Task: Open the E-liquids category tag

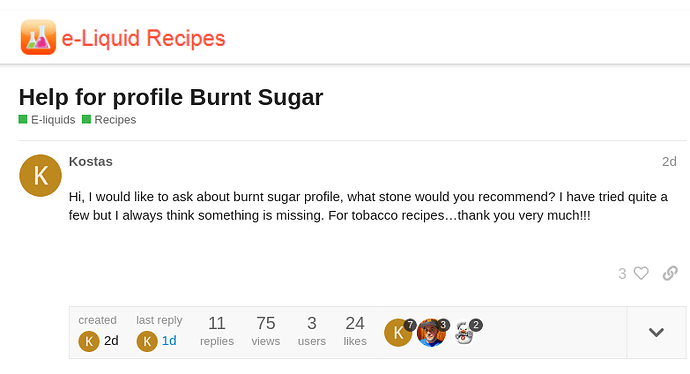Action: (x=47, y=120)
